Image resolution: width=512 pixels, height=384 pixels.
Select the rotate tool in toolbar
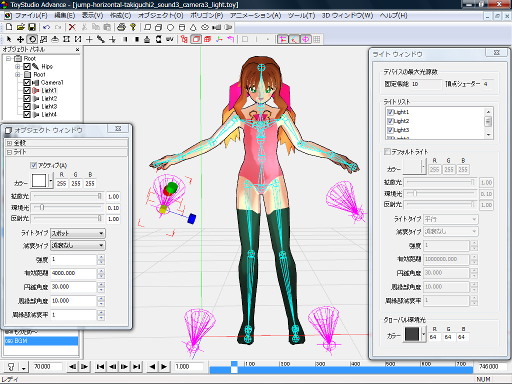tap(32, 39)
